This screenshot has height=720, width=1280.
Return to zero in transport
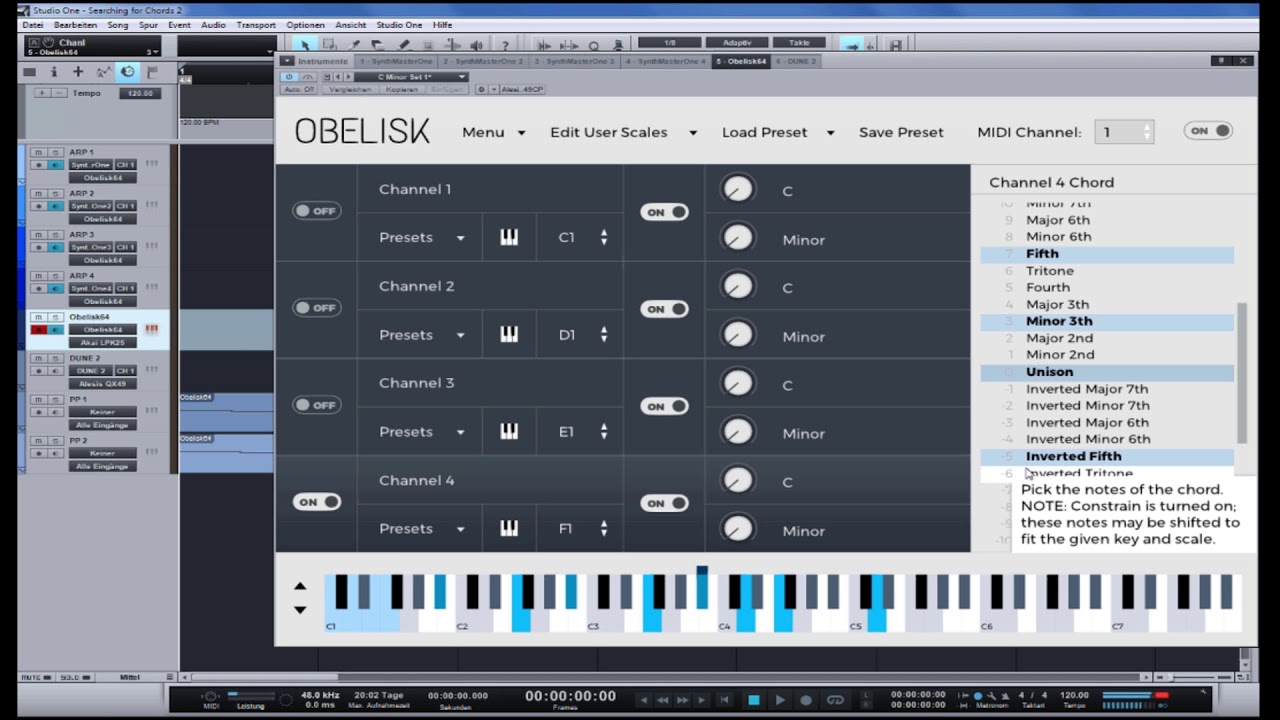[725, 700]
